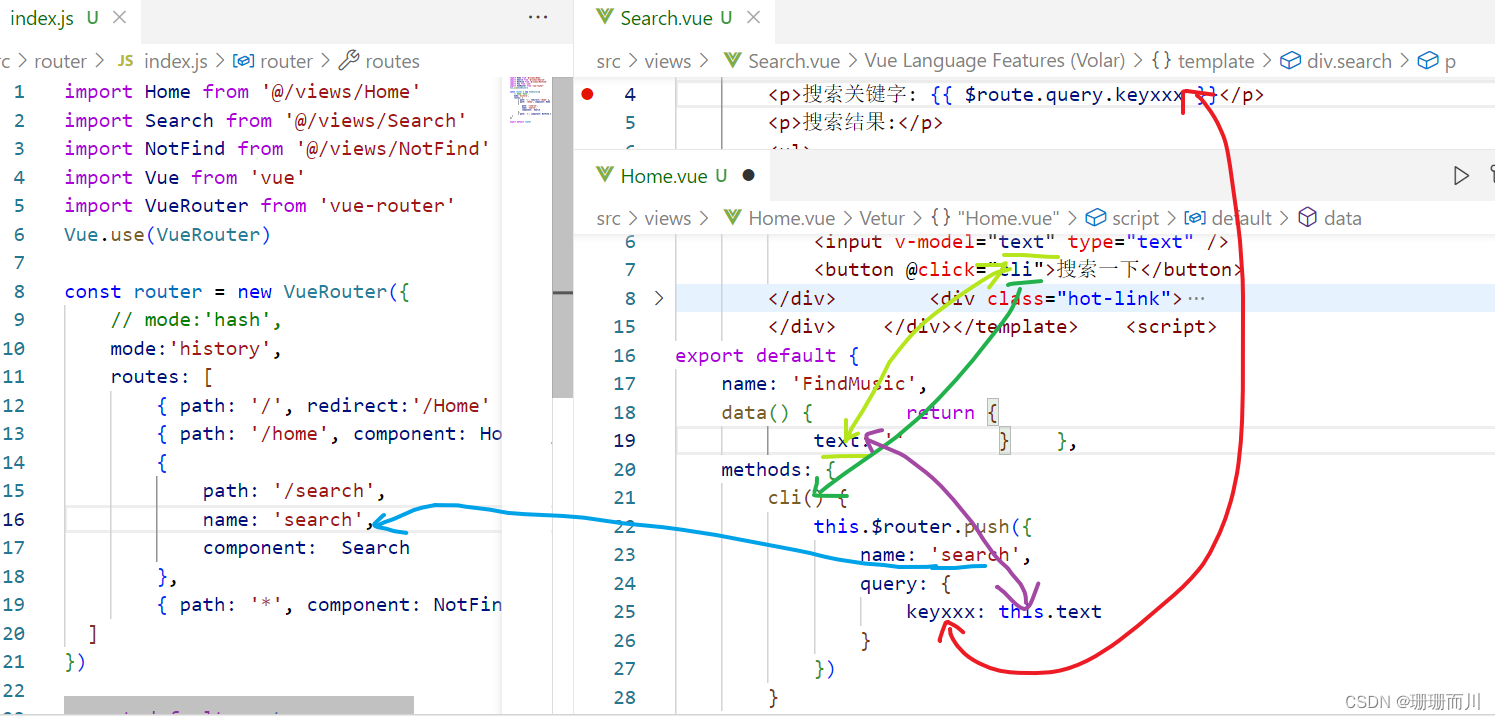The width and height of the screenshot is (1495, 720).
Task: Click cube icon before div.search breadcrumb
Action: click(1291, 61)
